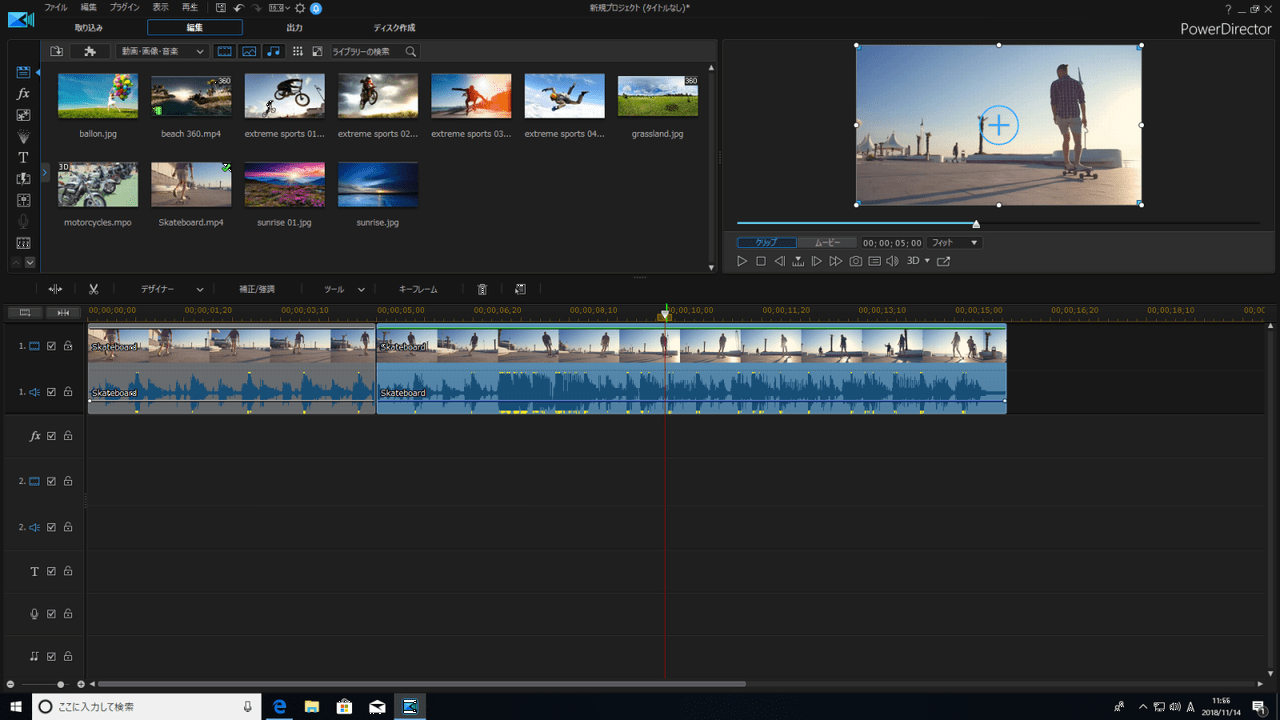Open the プラグイン menu

coord(124,7)
